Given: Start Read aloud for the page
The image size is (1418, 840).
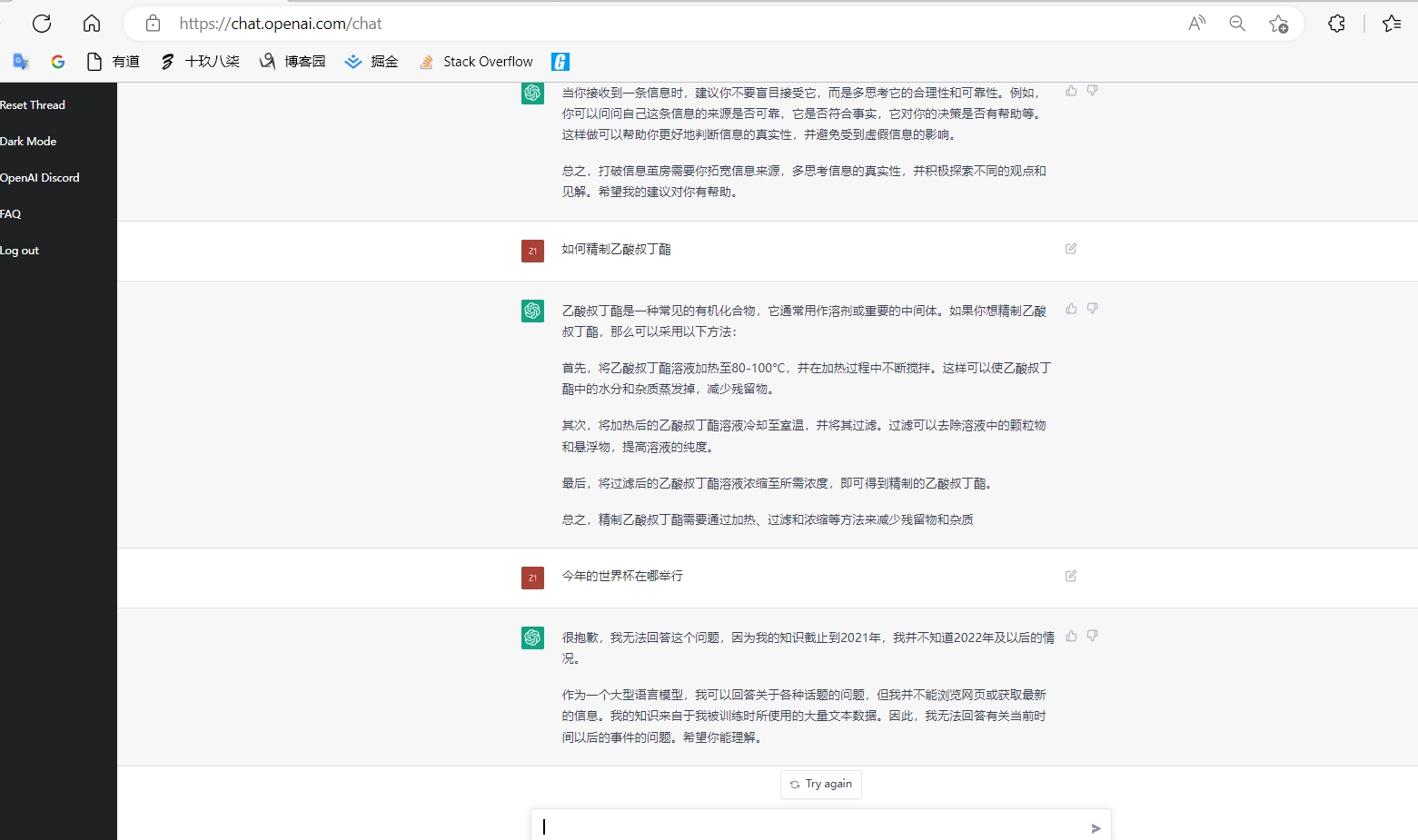Looking at the screenshot, I should [x=1195, y=24].
